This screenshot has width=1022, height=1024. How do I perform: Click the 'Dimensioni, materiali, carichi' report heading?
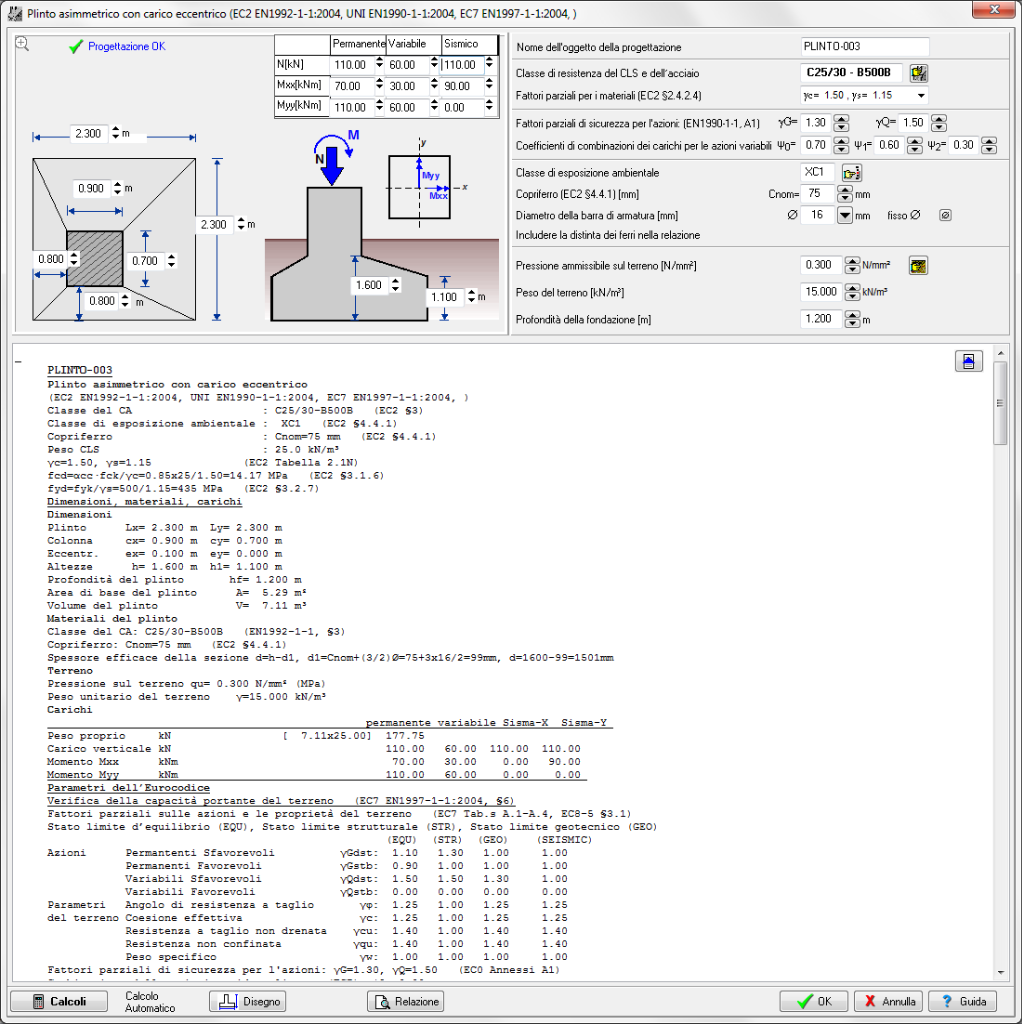point(144,502)
